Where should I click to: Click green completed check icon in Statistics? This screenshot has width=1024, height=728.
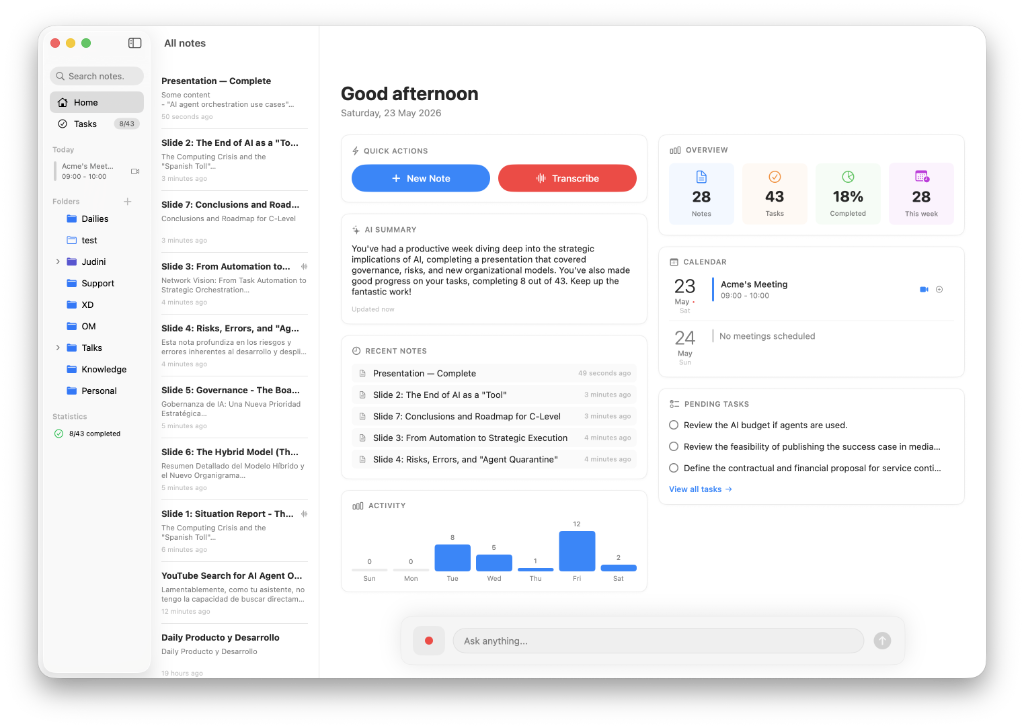click(x=59, y=434)
